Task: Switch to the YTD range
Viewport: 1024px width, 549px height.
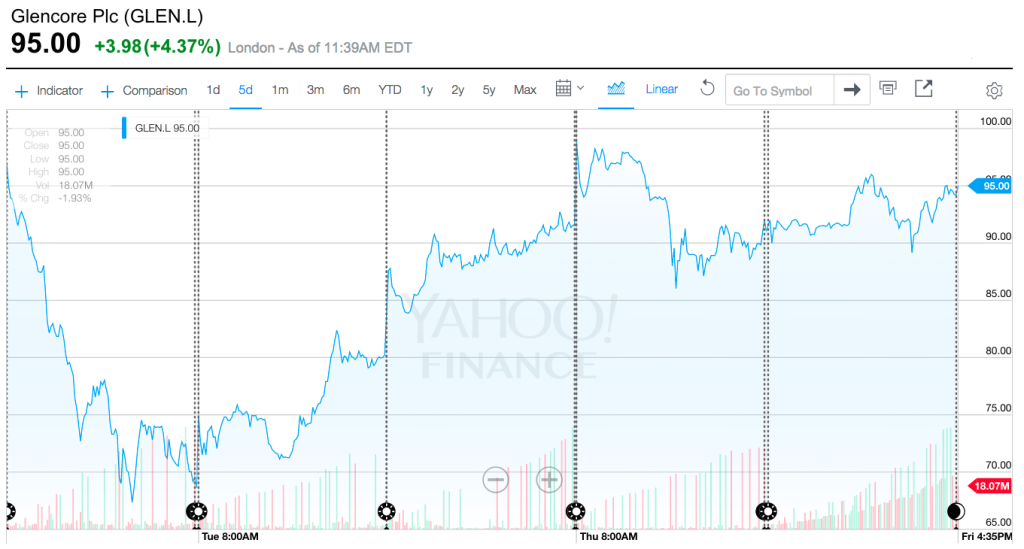Action: [389, 90]
